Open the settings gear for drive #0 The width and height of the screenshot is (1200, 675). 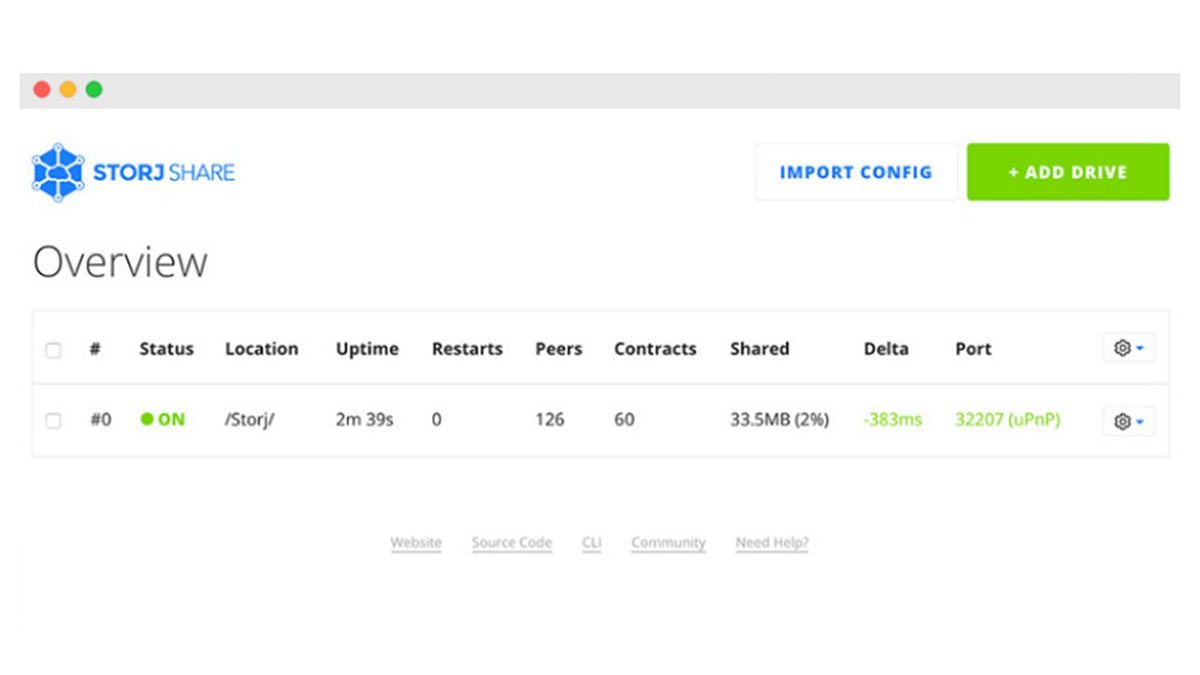(1124, 420)
